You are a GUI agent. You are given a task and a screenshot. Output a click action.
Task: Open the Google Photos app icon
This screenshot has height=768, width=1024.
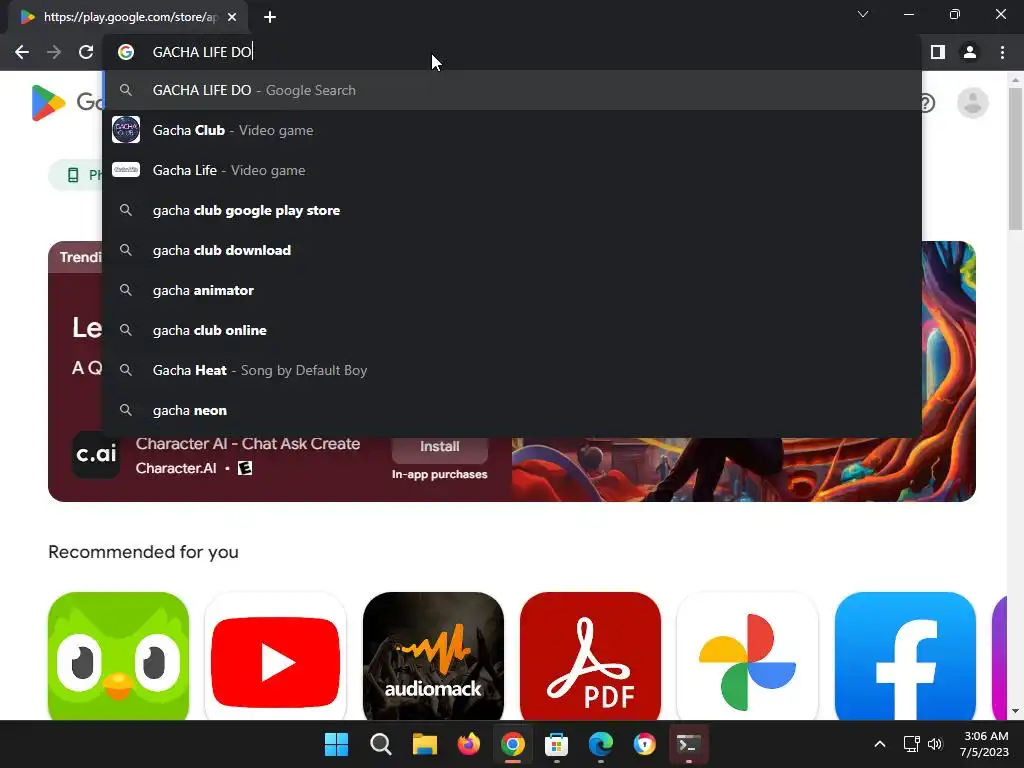point(748,656)
